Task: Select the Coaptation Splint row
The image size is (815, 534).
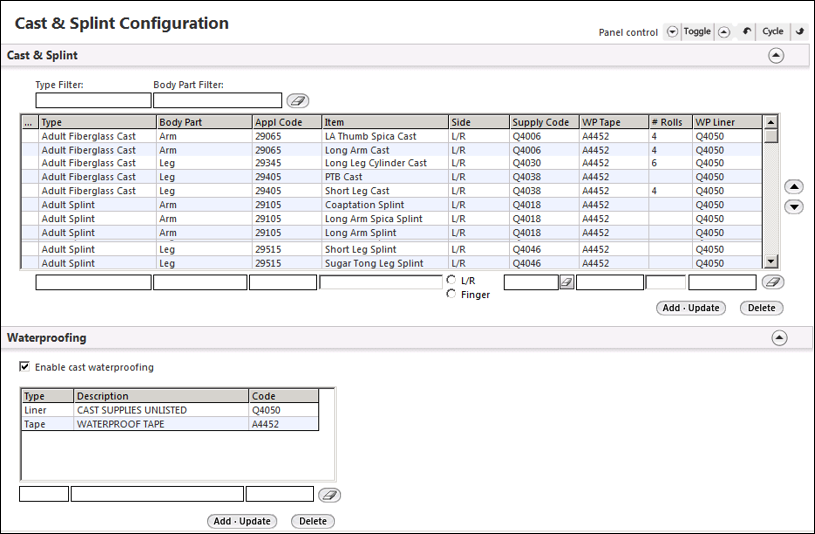Action: tap(392, 205)
